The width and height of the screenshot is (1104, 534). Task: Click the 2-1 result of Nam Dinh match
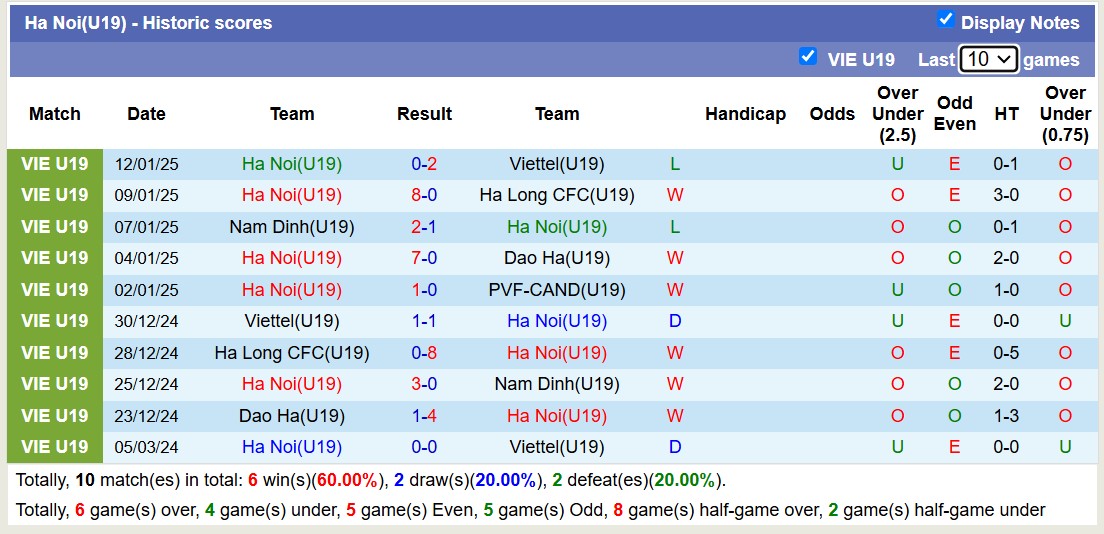point(424,227)
